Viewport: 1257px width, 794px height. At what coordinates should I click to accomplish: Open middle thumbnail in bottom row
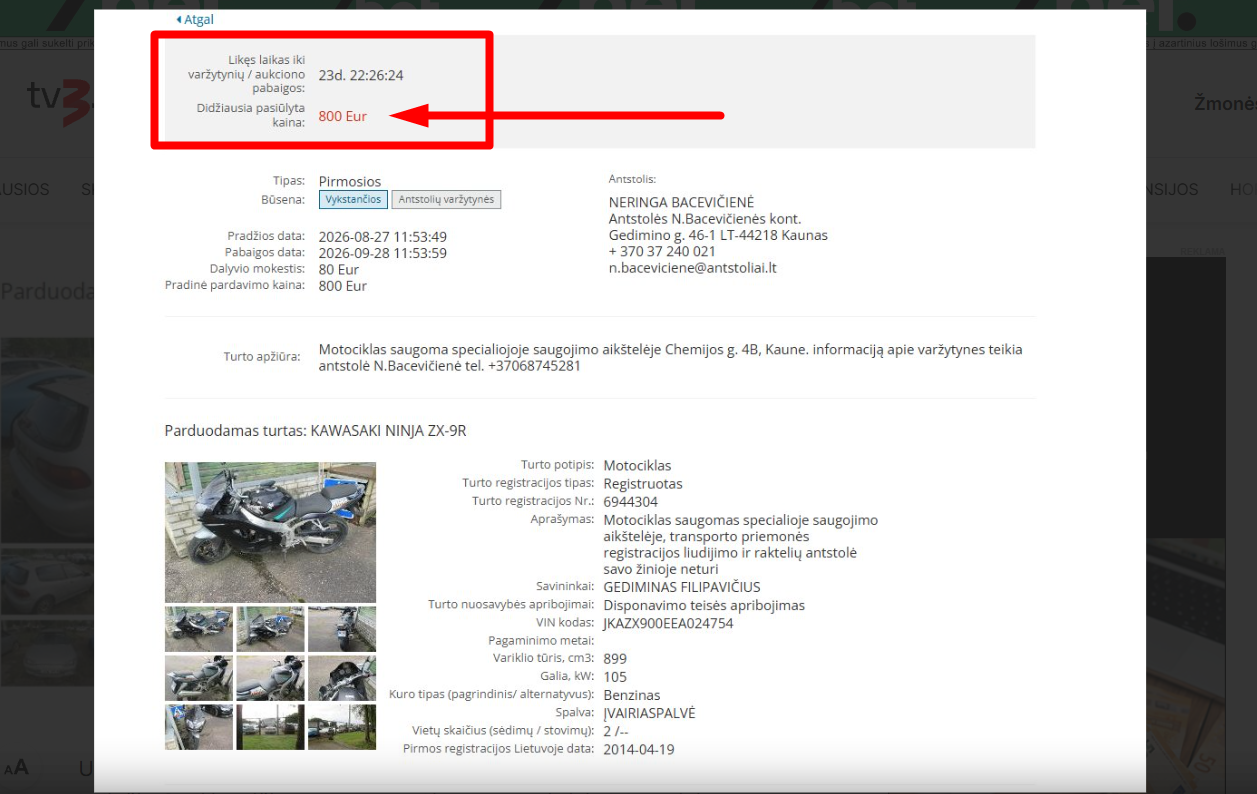(x=270, y=727)
